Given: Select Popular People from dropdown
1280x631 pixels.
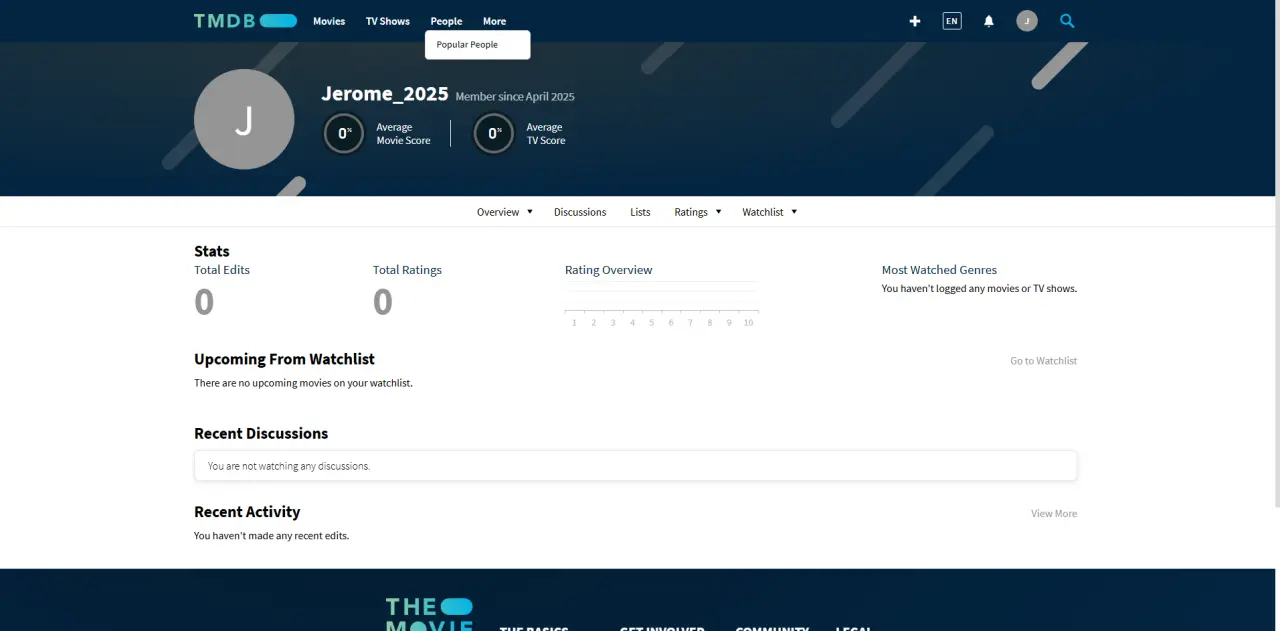Looking at the screenshot, I should (467, 45).
